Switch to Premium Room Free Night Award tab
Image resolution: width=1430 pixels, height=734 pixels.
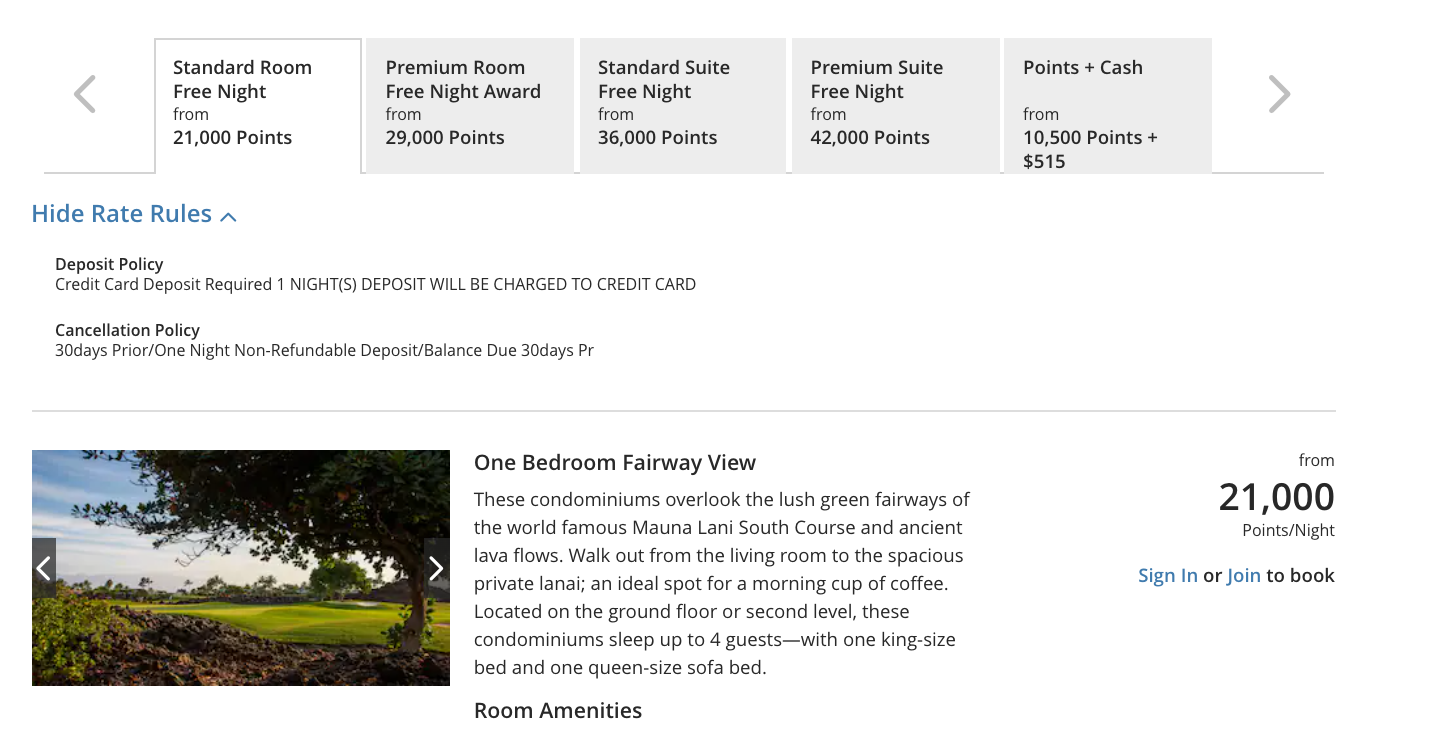tap(470, 105)
